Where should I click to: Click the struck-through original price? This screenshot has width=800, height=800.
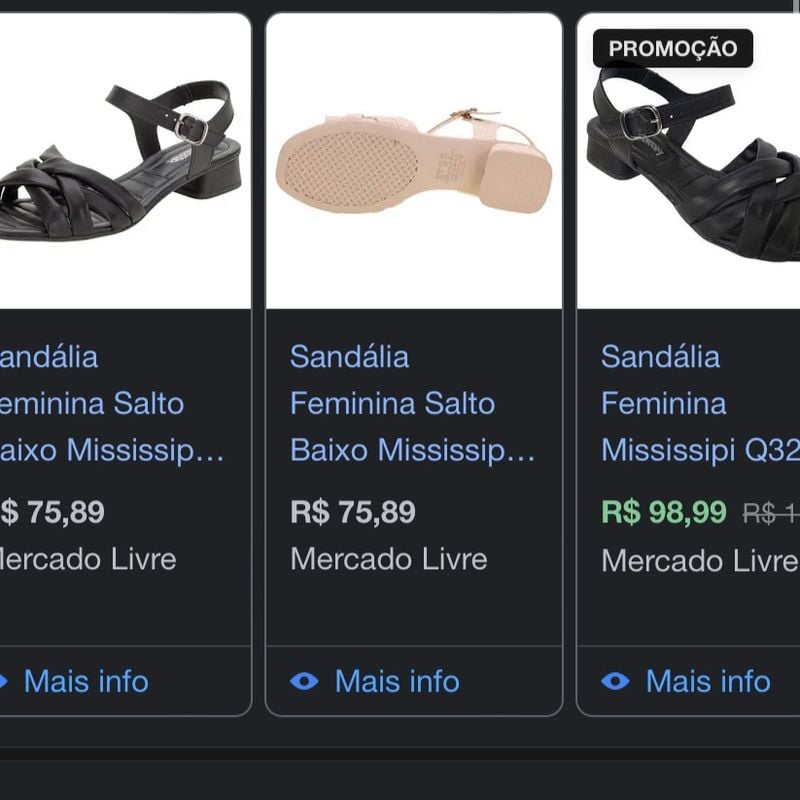(x=771, y=513)
